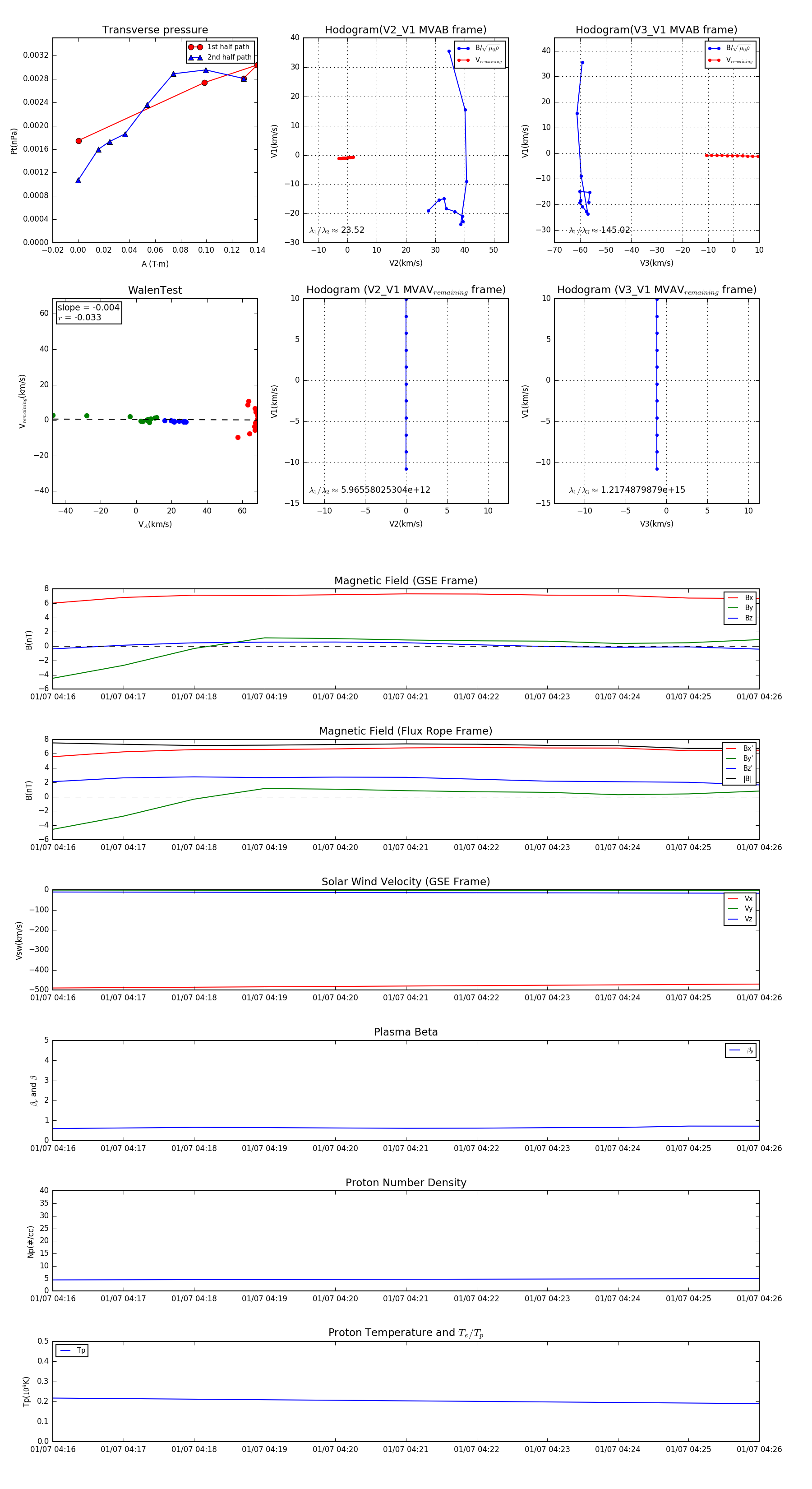Screen dimensions: 812x1489
Task: Click the 'A (T·m)' x-axis label
Action: coord(155,264)
